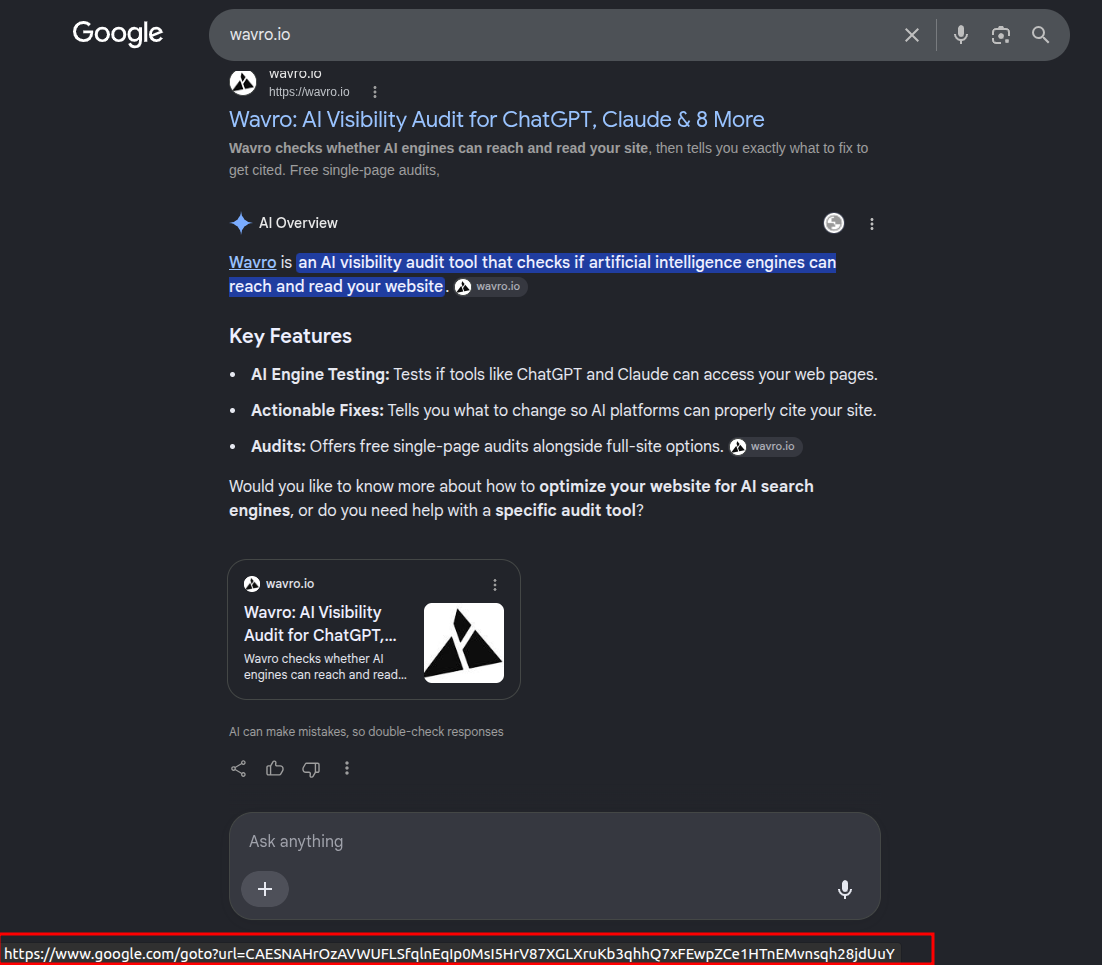
Task: Select the Actionable Fixes bullet text
Action: (564, 410)
